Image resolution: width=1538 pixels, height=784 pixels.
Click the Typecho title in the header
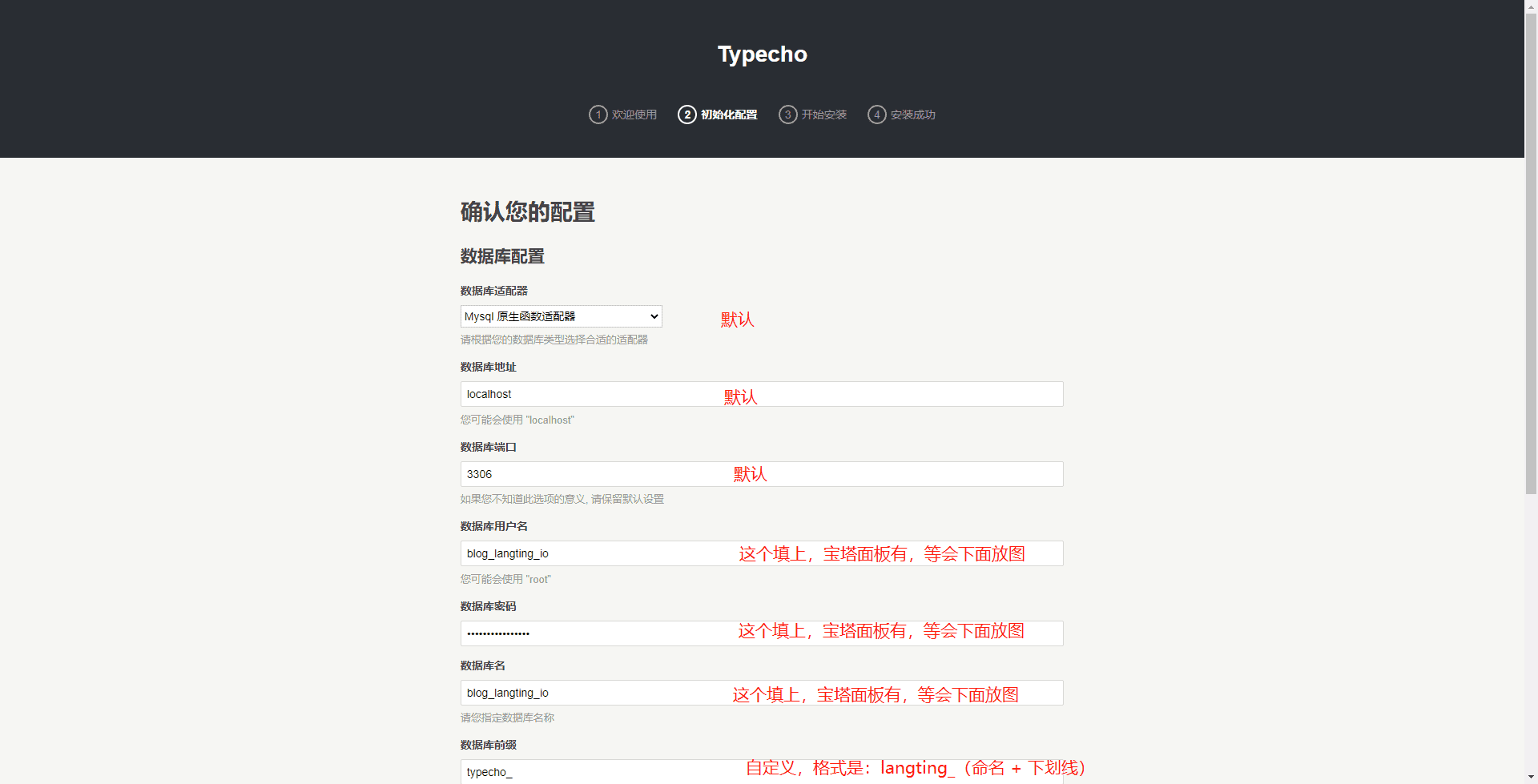click(x=763, y=54)
